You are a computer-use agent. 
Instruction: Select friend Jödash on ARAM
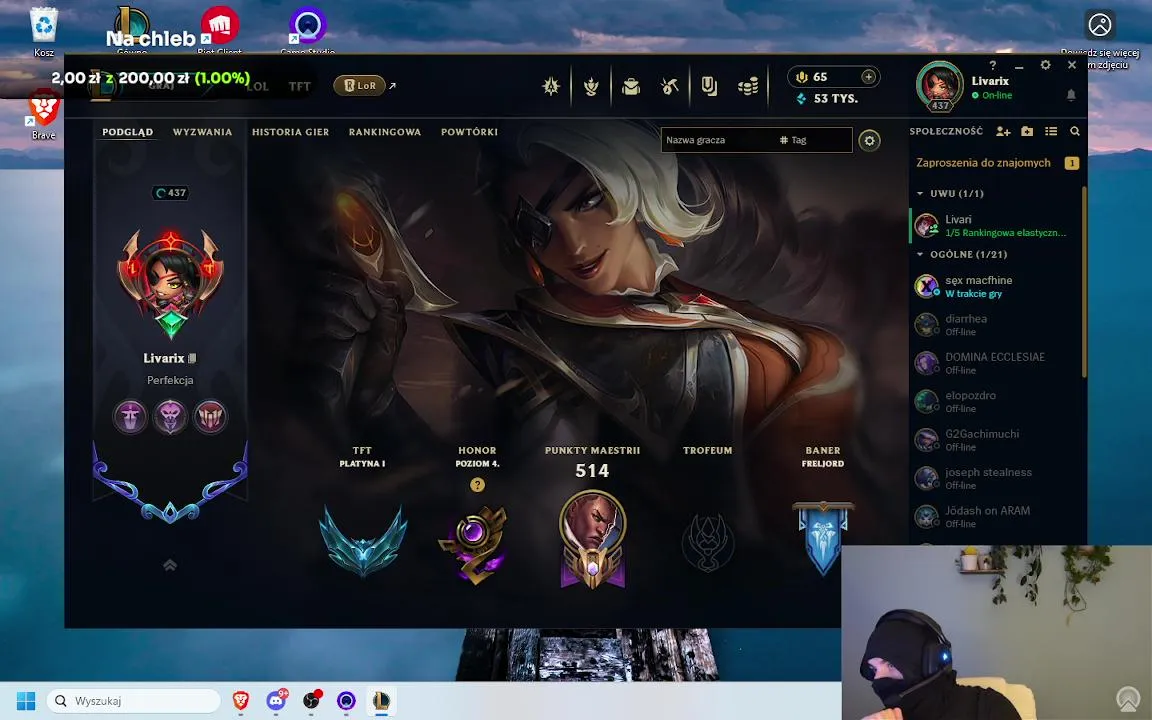coord(996,516)
